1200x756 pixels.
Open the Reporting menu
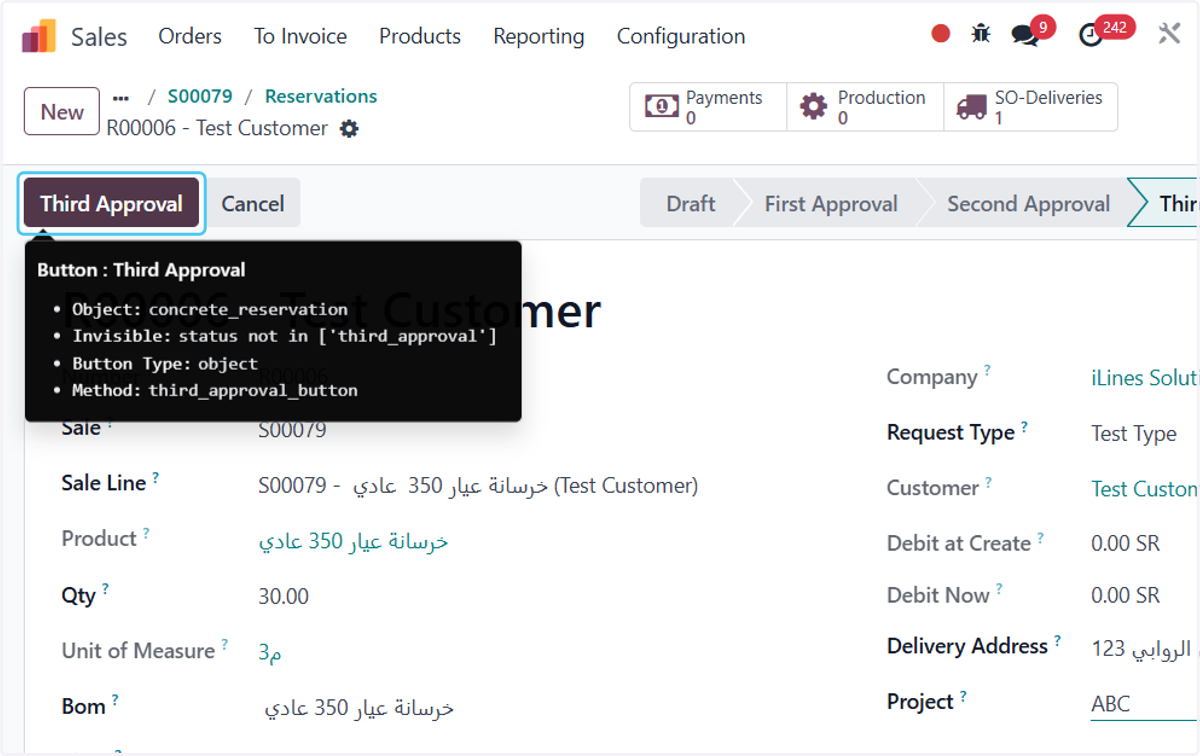(x=539, y=37)
